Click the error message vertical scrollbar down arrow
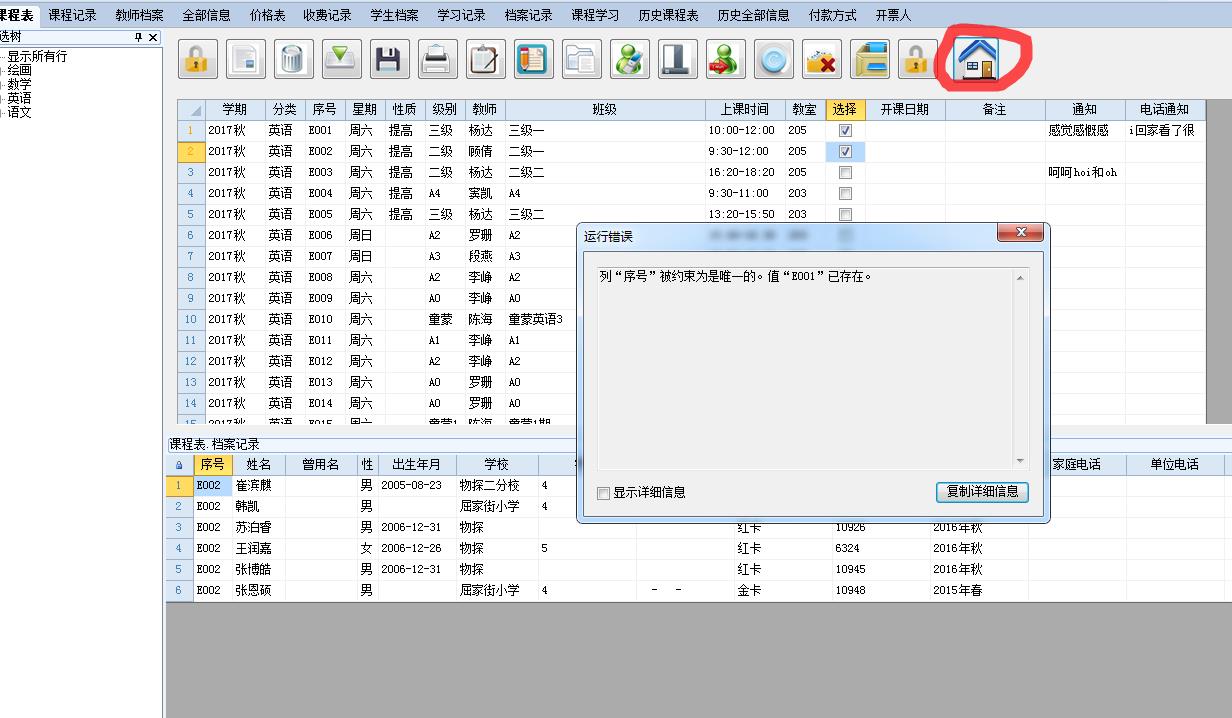Viewport: 1232px width, 718px height. pyautogui.click(x=1020, y=461)
